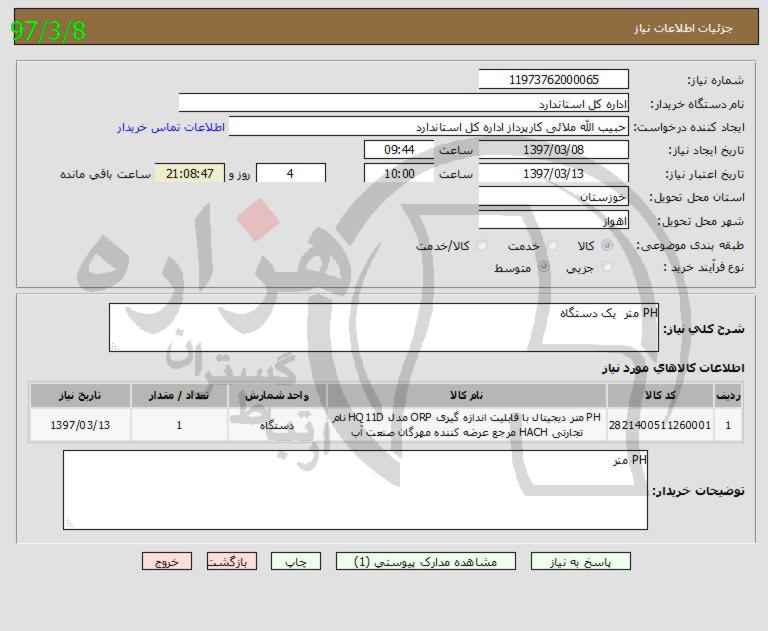Click validity time field 10:00
This screenshot has height=631, width=768.
click(x=399, y=173)
